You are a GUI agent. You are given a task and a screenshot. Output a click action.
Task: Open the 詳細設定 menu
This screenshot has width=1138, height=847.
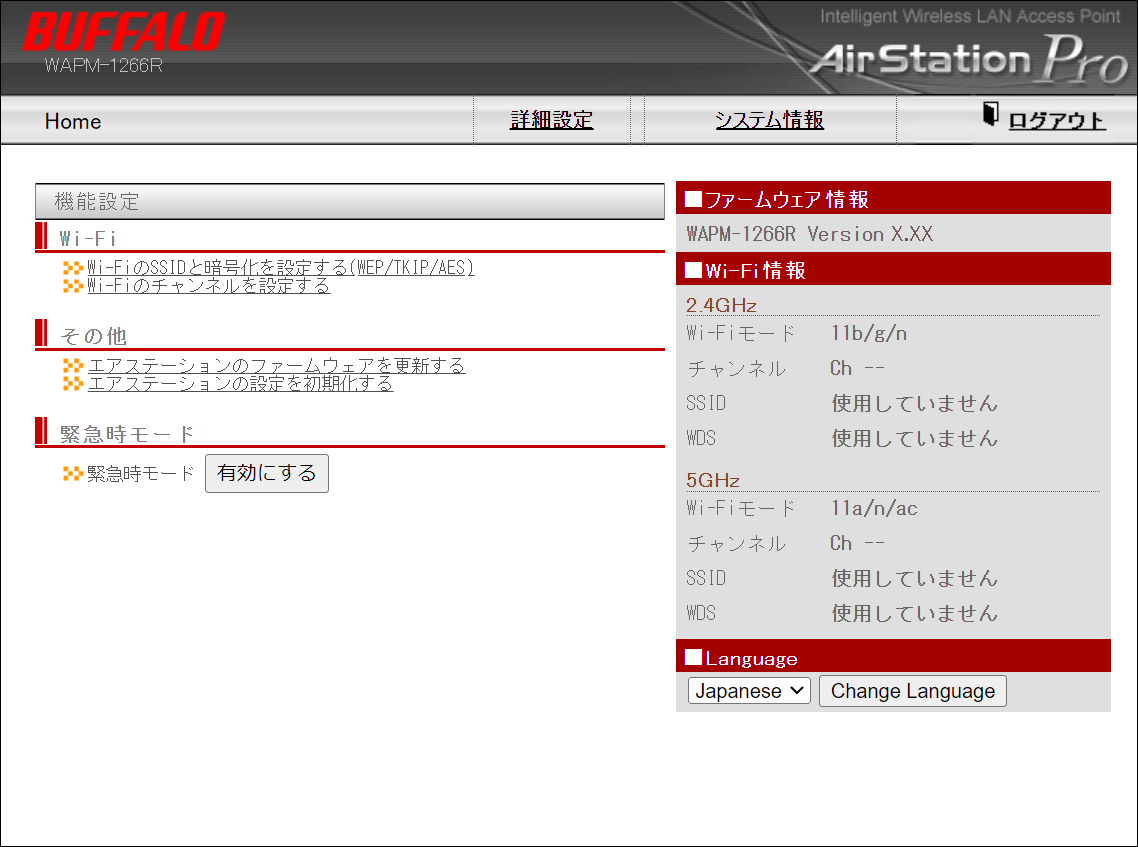point(551,119)
